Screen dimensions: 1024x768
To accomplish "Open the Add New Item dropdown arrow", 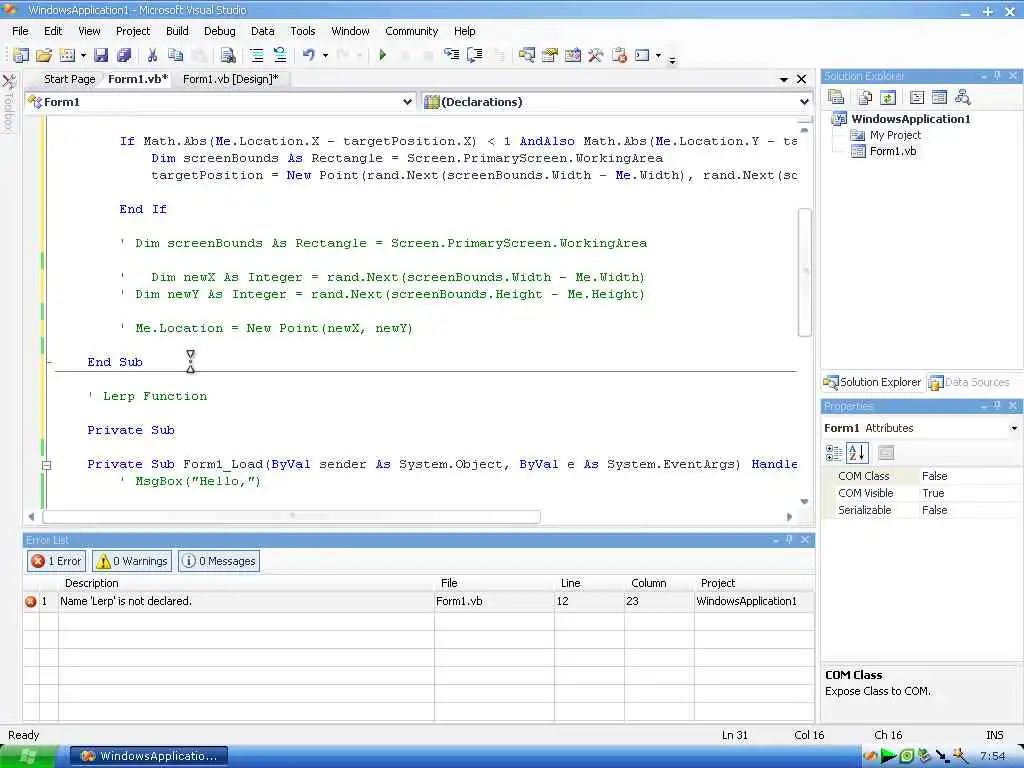I will (83, 56).
